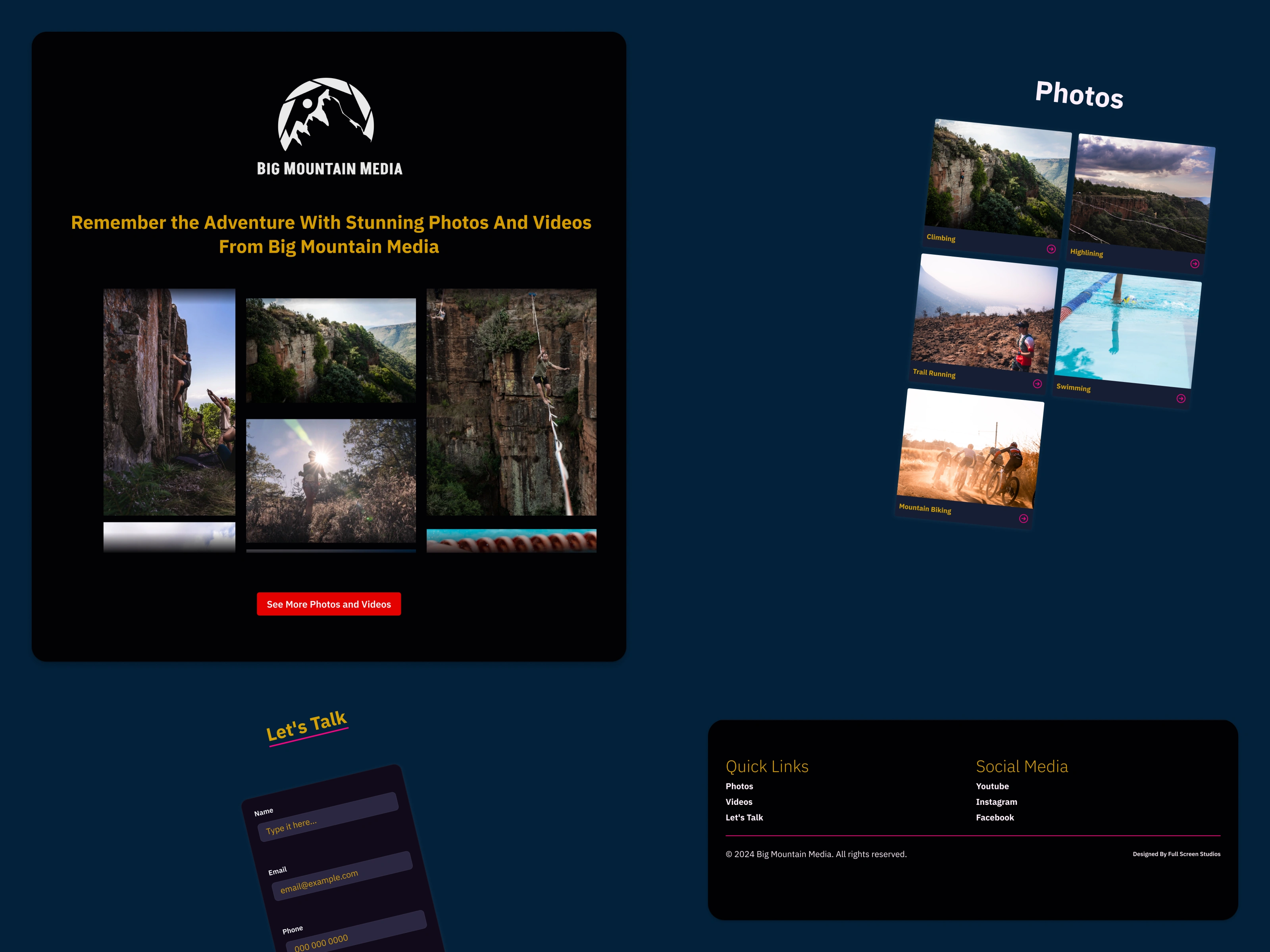The height and width of the screenshot is (952, 1270).
Task: Click the Social Media heading
Action: click(x=1022, y=767)
